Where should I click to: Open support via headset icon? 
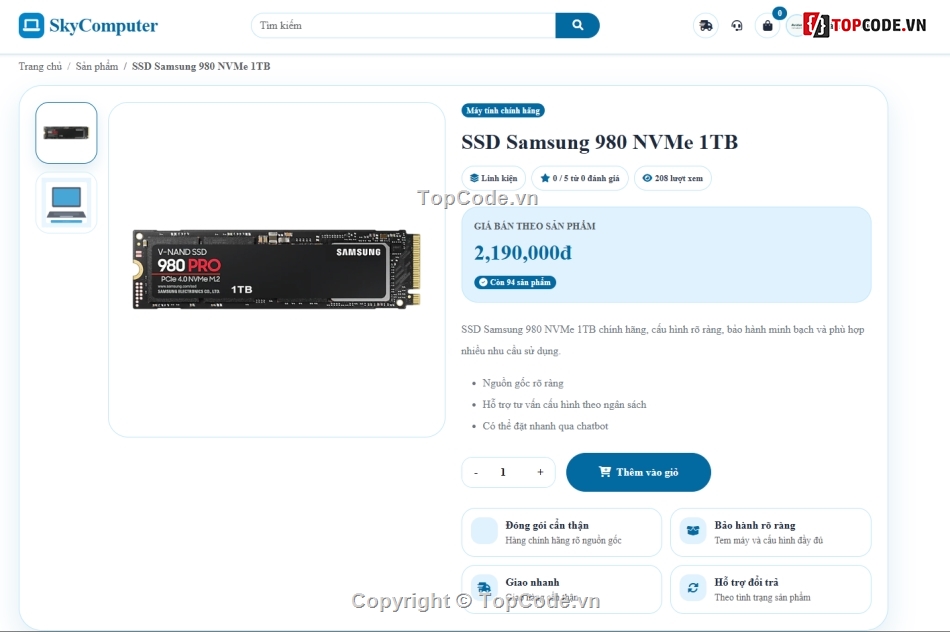click(x=737, y=25)
